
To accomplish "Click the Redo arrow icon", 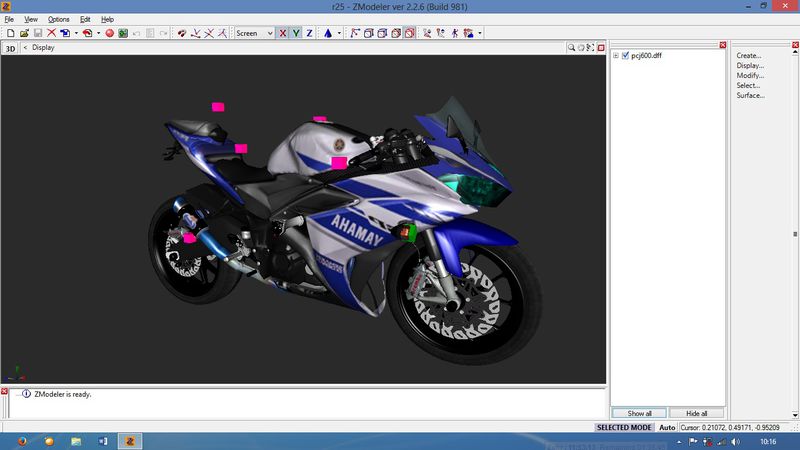I will pyautogui.click(x=163, y=33).
